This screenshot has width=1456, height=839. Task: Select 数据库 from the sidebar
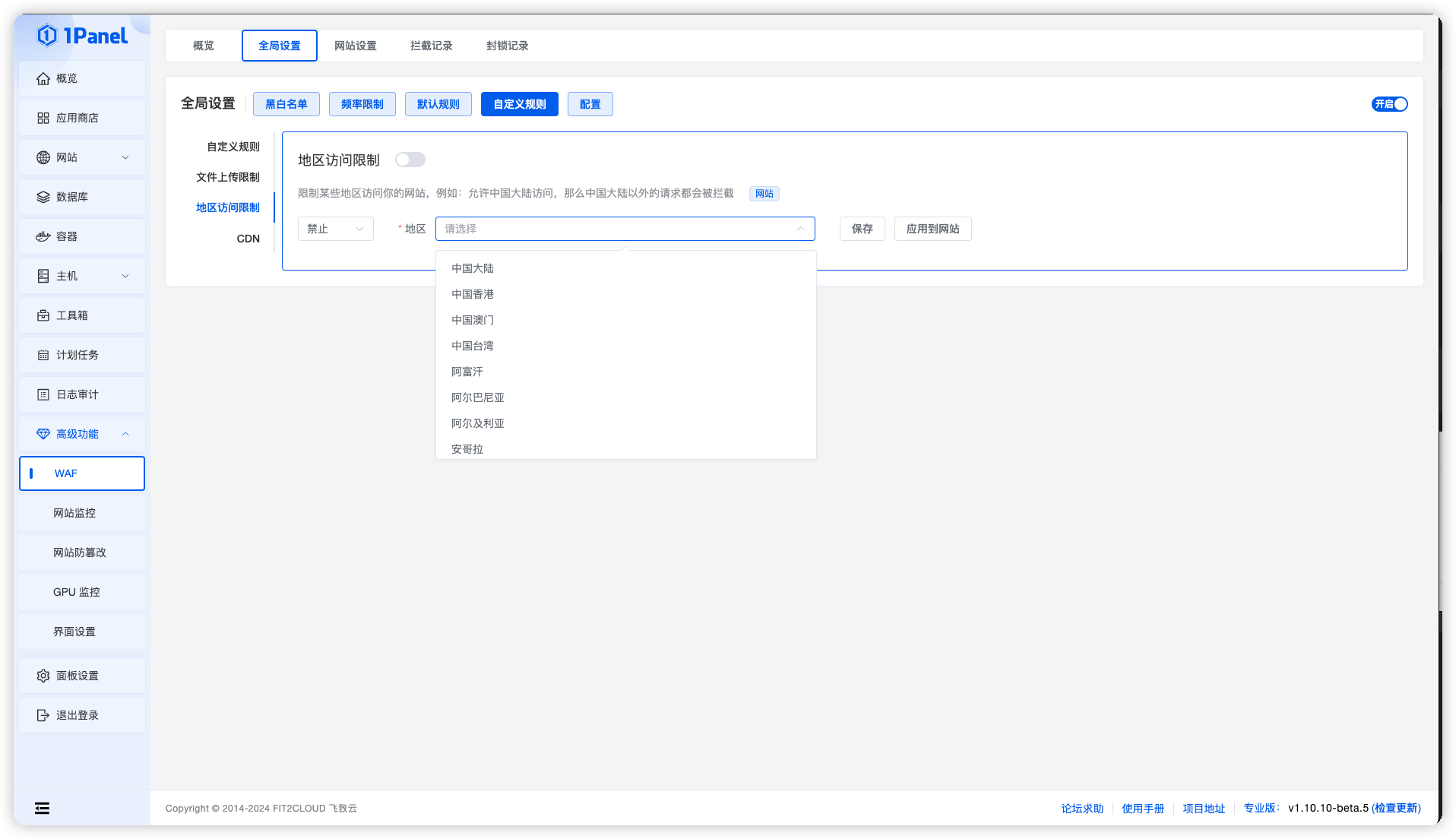71,197
